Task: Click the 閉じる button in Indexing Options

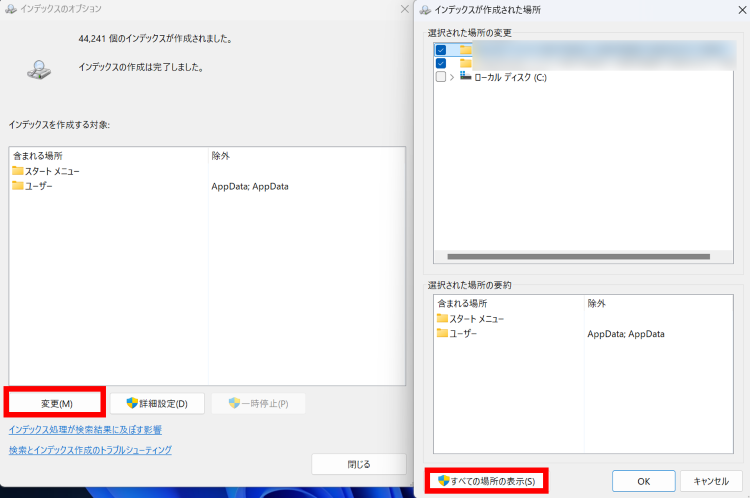Action: (x=359, y=464)
